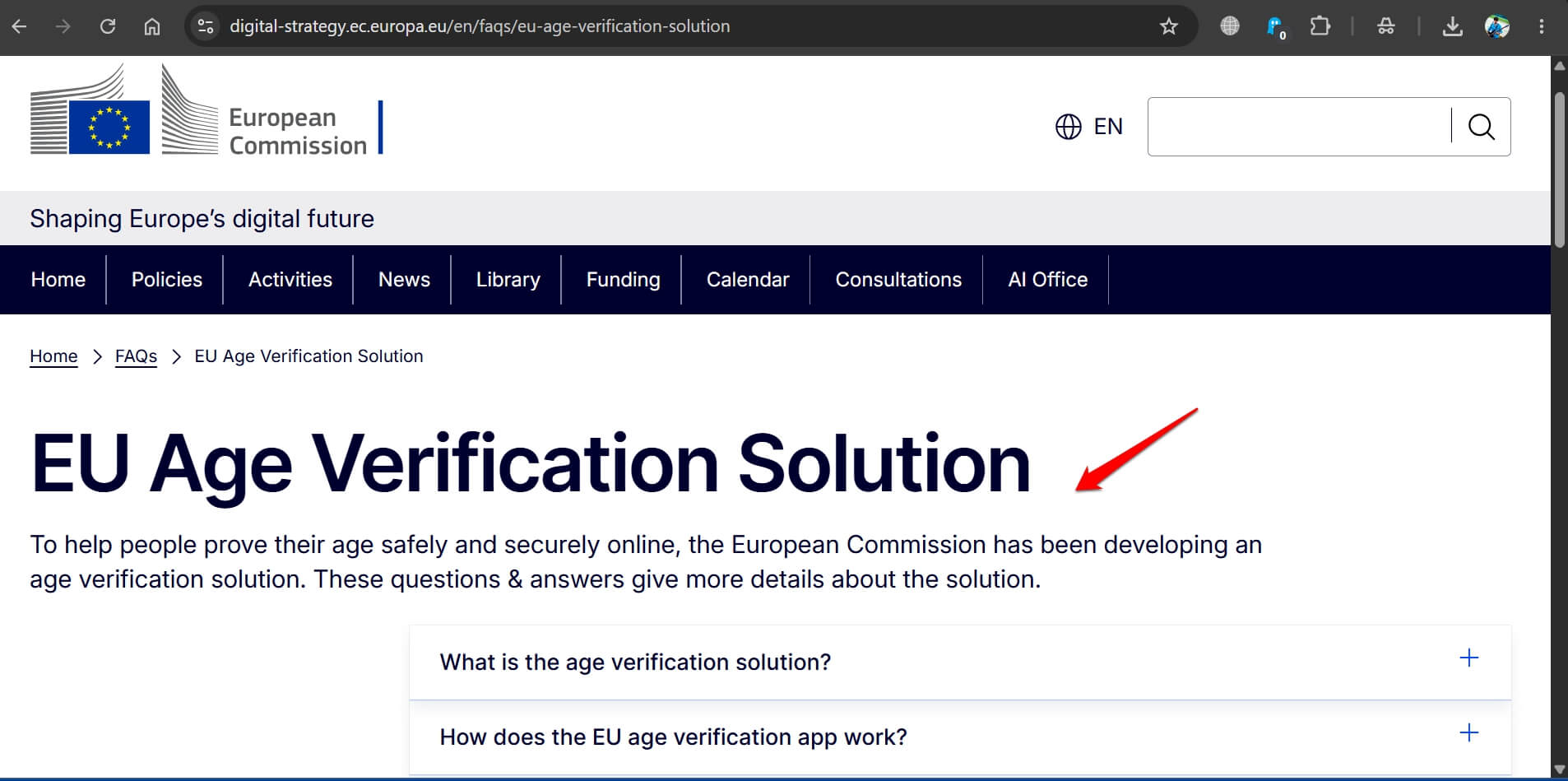This screenshot has width=1568, height=781.
Task: Expand 'How does the EU age verification app work?' plus icon
Action: pyautogui.click(x=1469, y=732)
